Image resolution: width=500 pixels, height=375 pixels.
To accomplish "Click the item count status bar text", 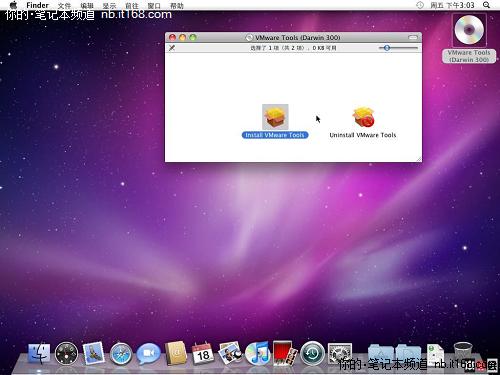I will pyautogui.click(x=293, y=48).
